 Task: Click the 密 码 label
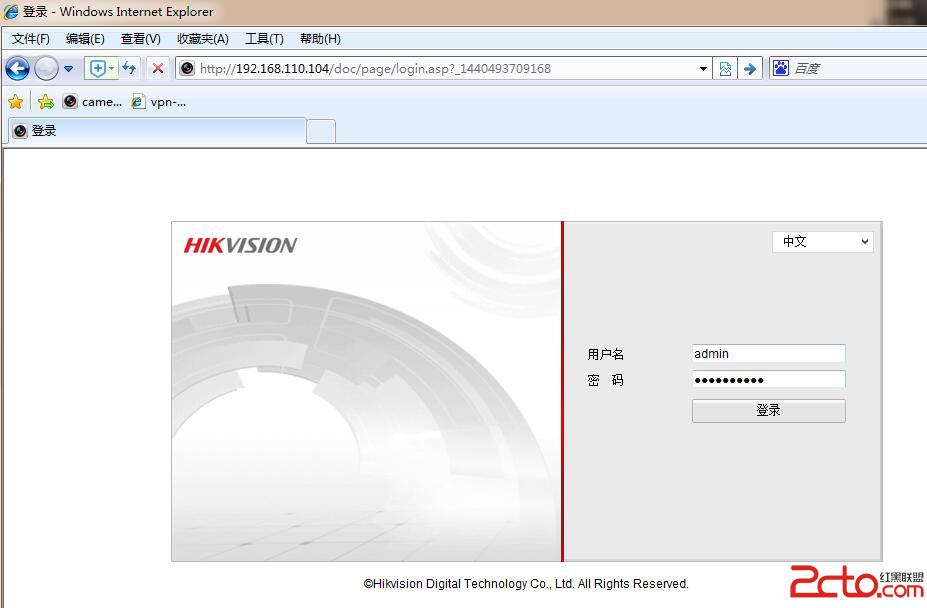pos(605,380)
